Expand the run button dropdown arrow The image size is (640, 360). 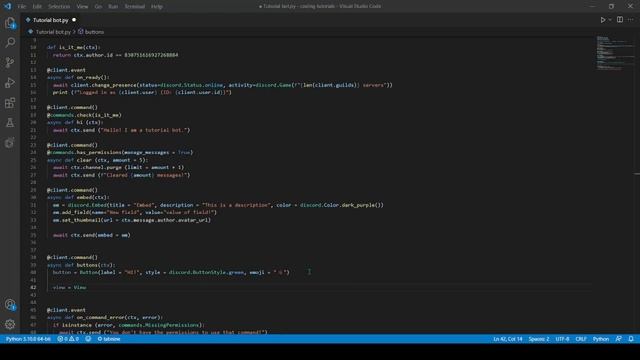click(610, 20)
